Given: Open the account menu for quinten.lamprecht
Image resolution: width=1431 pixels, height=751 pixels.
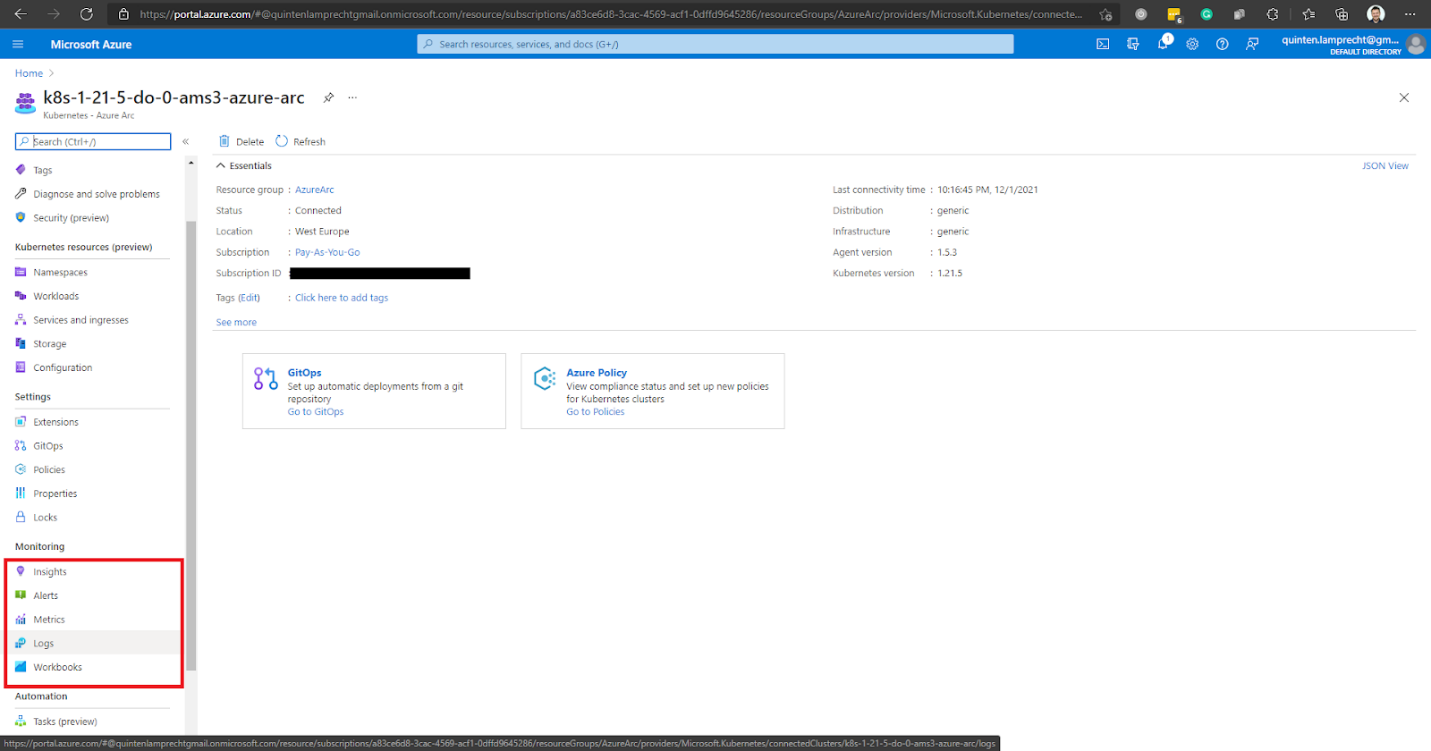Looking at the screenshot, I should pos(1353,44).
